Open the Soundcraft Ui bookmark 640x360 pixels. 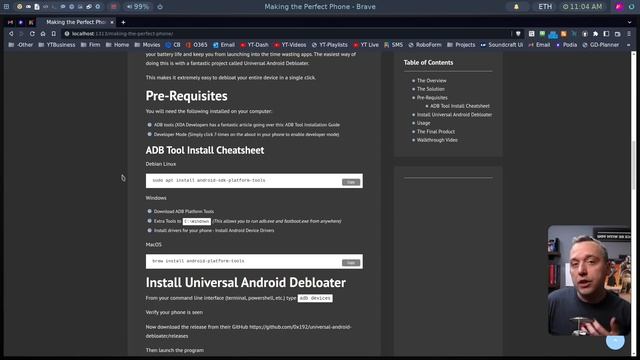(502, 45)
